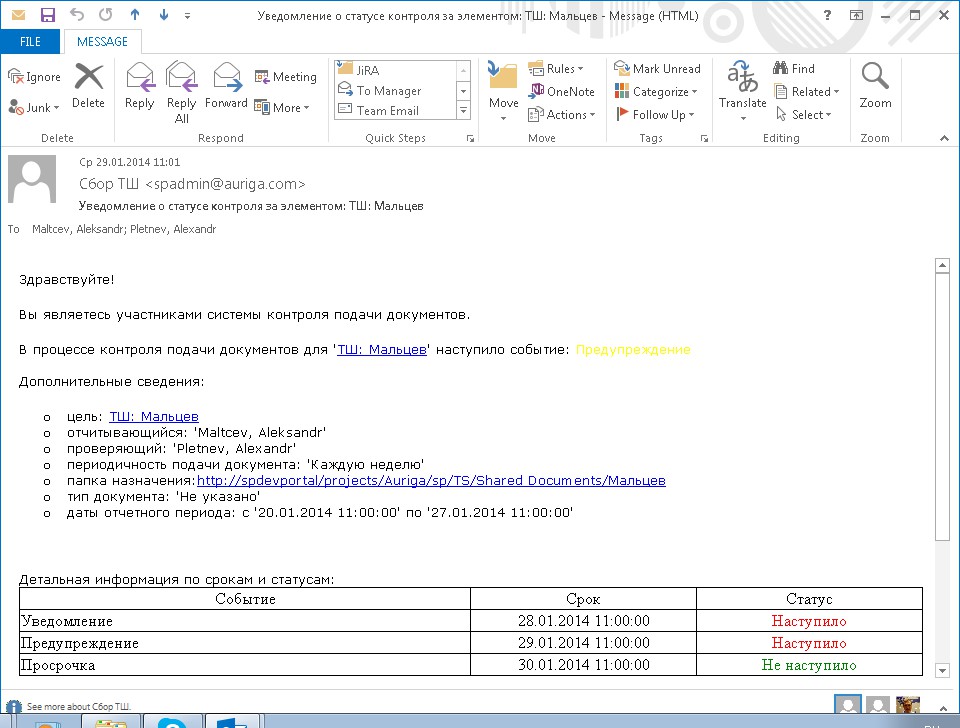Viewport: 960px width, 728px height.
Task: Expand the People Pane
Action: point(943,708)
